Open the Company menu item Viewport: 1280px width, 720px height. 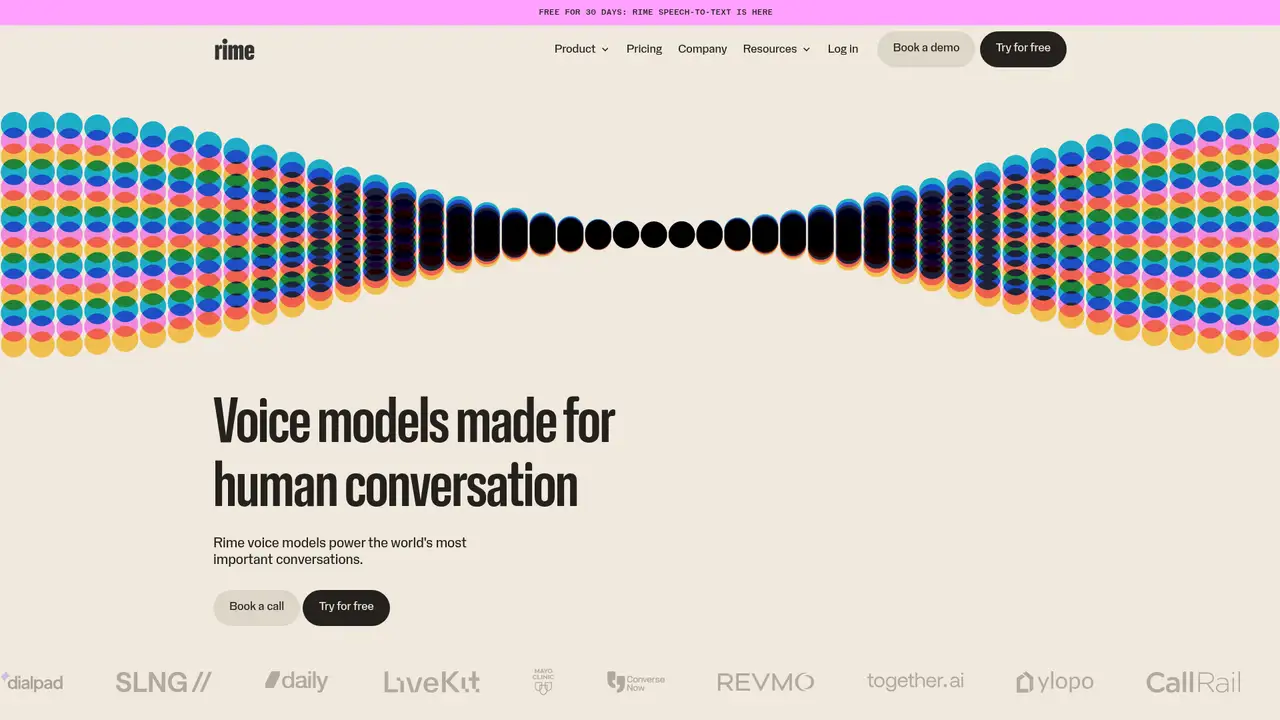pyautogui.click(x=702, y=49)
